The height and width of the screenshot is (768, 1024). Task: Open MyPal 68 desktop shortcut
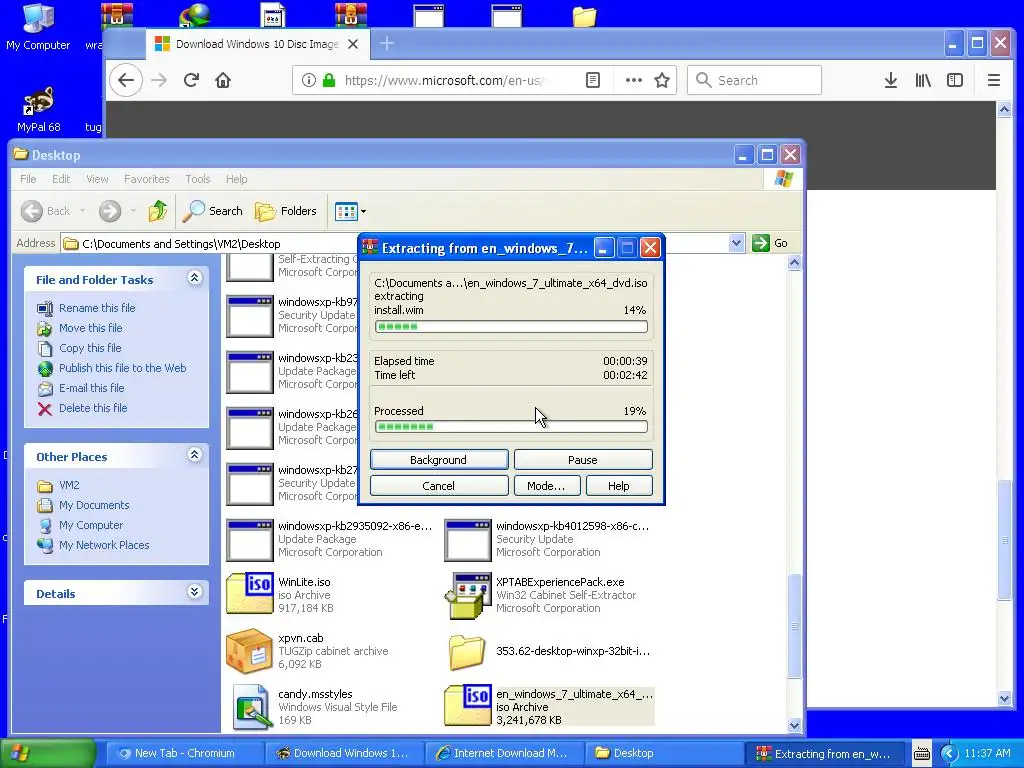tap(39, 110)
